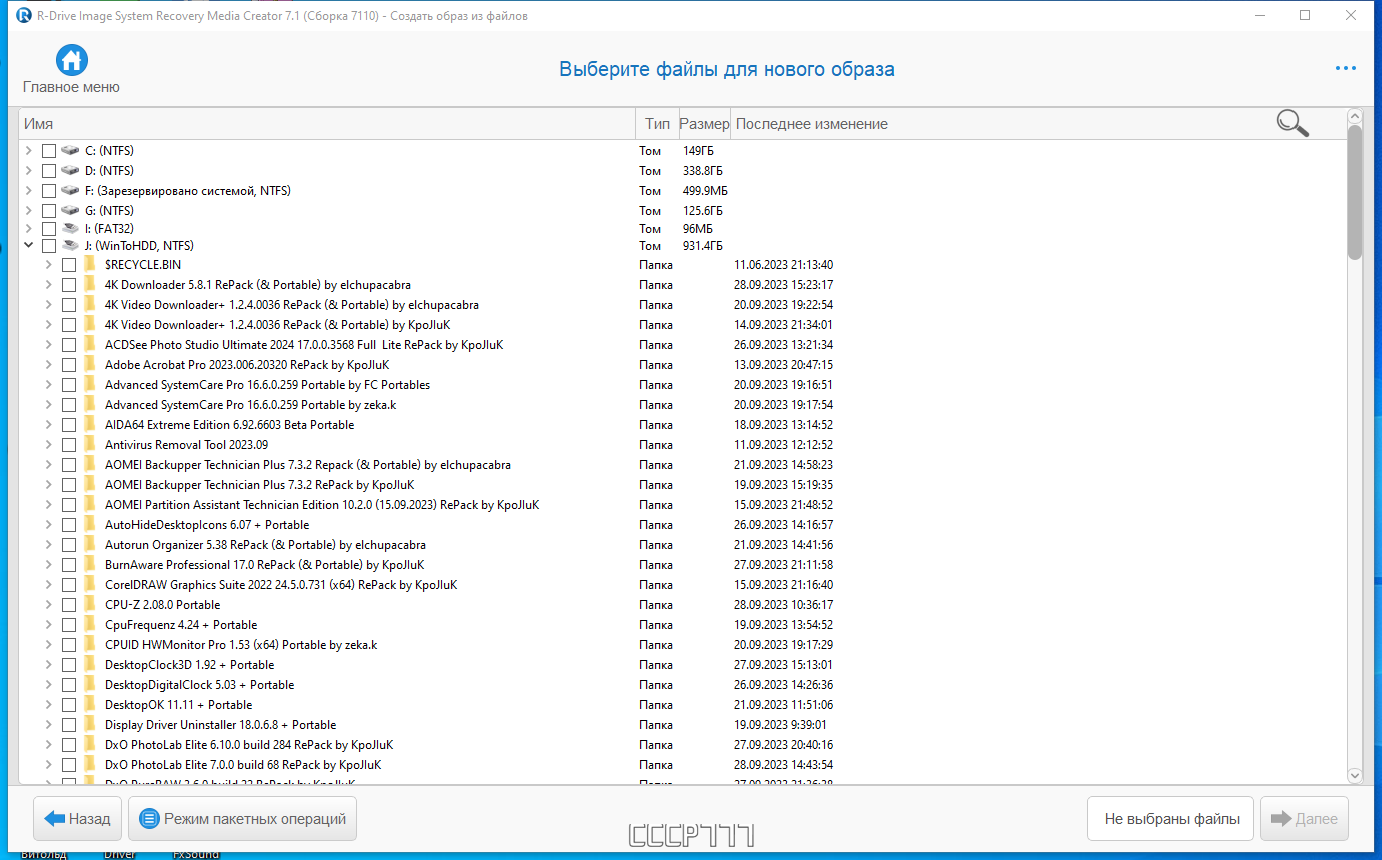The height and width of the screenshot is (860, 1382).
Task: Click folder icon of CPUID HWMonitor Pro
Action: [x=90, y=644]
